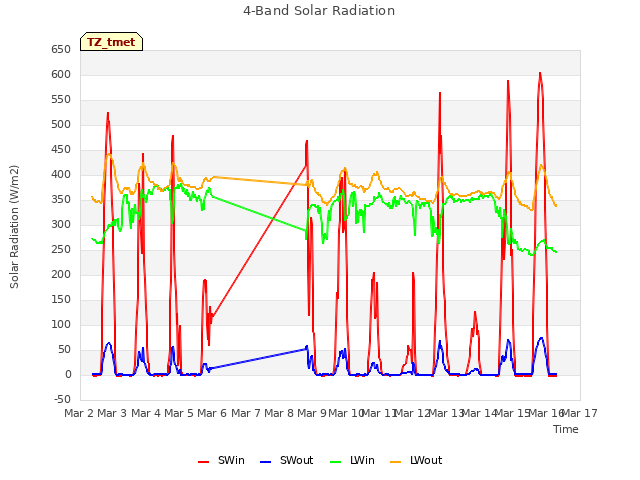Toggle the LWout series legend entry
The image size is (640, 480).
pyautogui.click(x=416, y=461)
